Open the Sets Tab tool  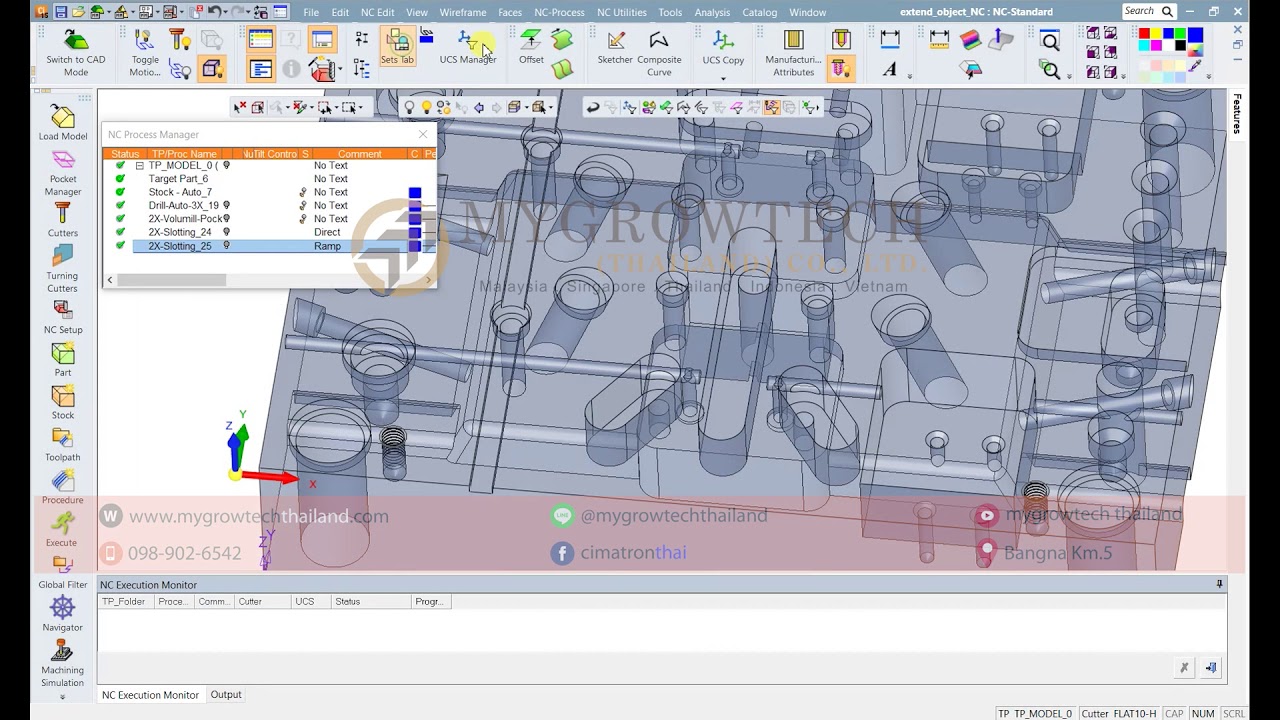coord(397,47)
